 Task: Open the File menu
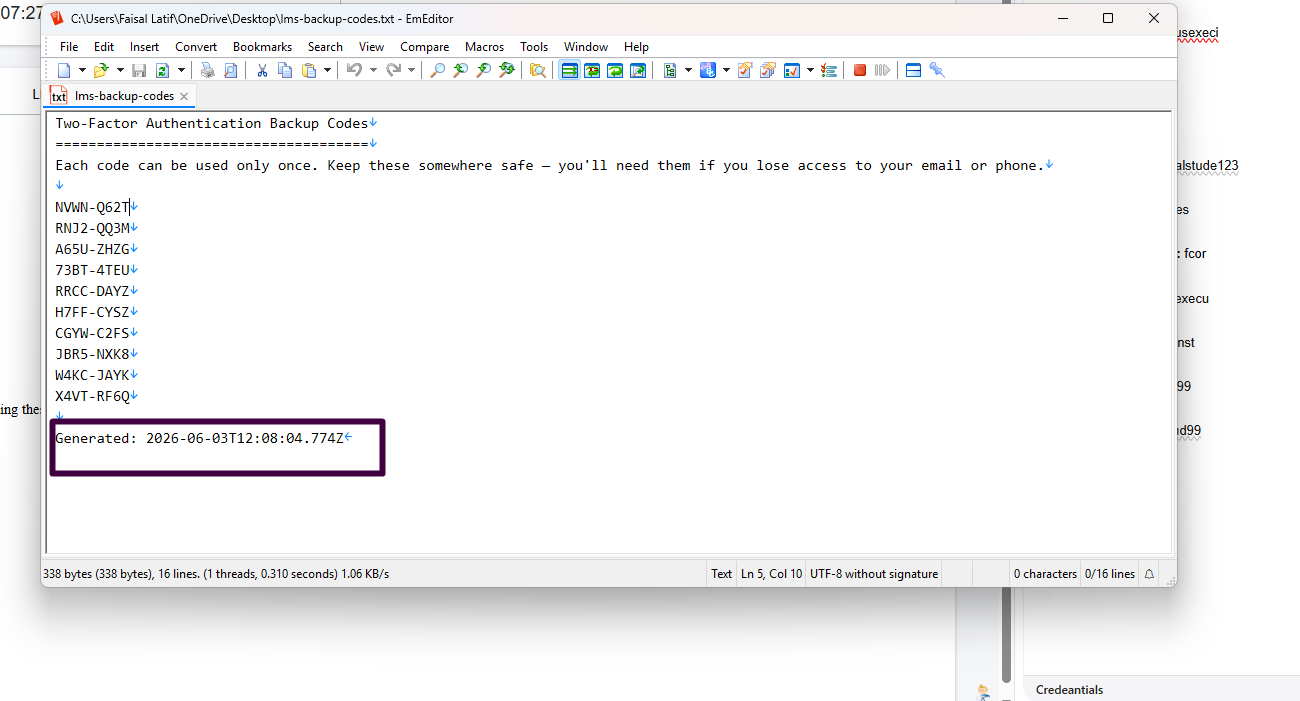(69, 47)
